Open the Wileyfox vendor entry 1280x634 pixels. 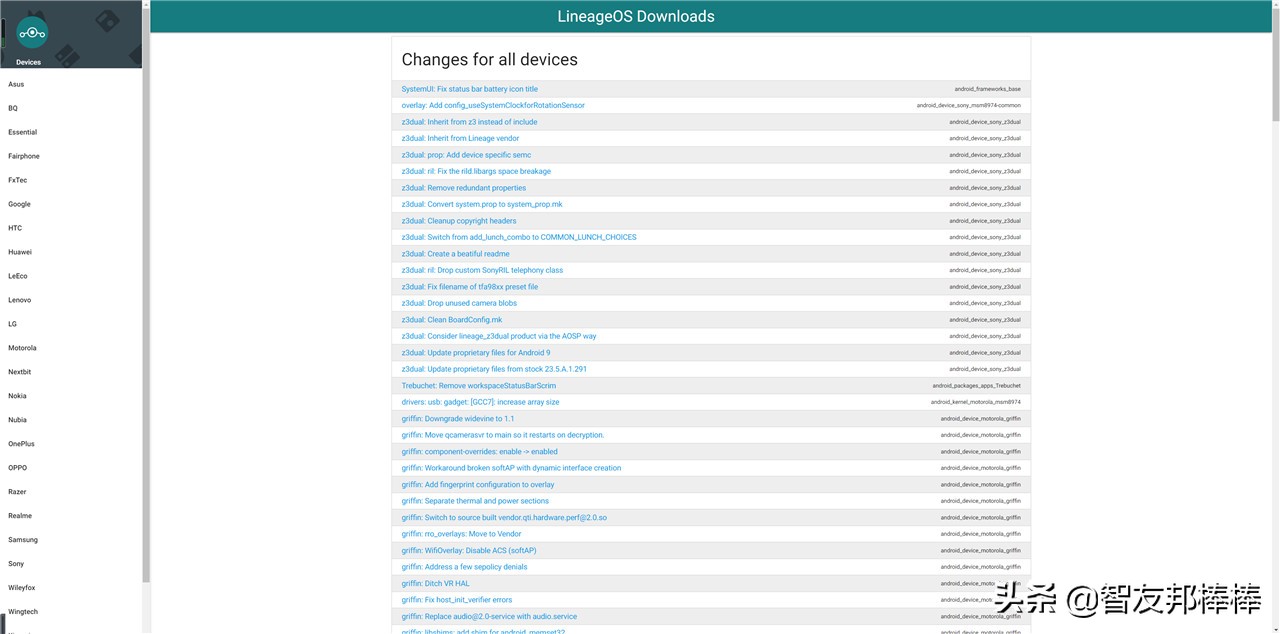22,588
